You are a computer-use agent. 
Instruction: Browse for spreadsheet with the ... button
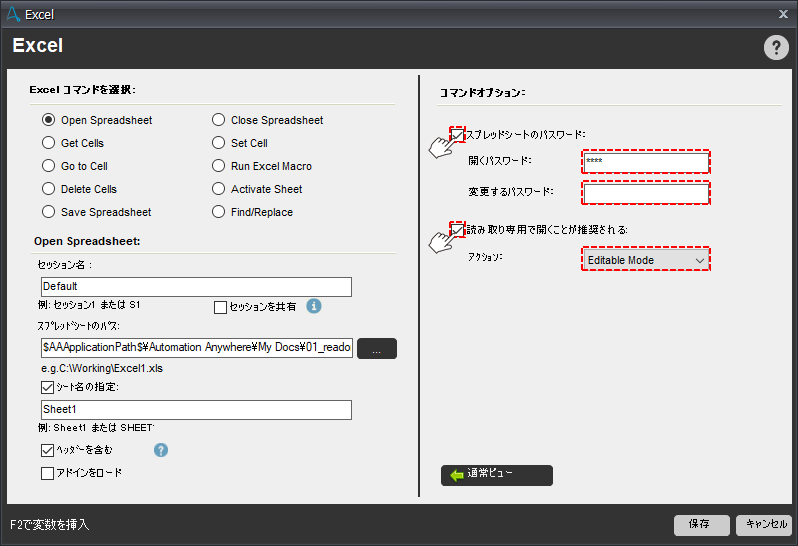click(x=377, y=349)
